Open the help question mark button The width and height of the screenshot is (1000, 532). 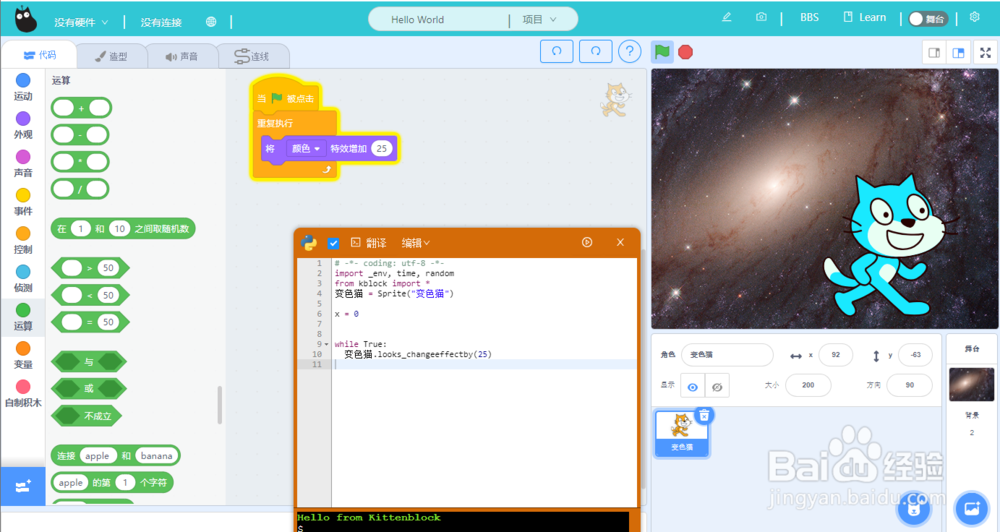coord(629,51)
